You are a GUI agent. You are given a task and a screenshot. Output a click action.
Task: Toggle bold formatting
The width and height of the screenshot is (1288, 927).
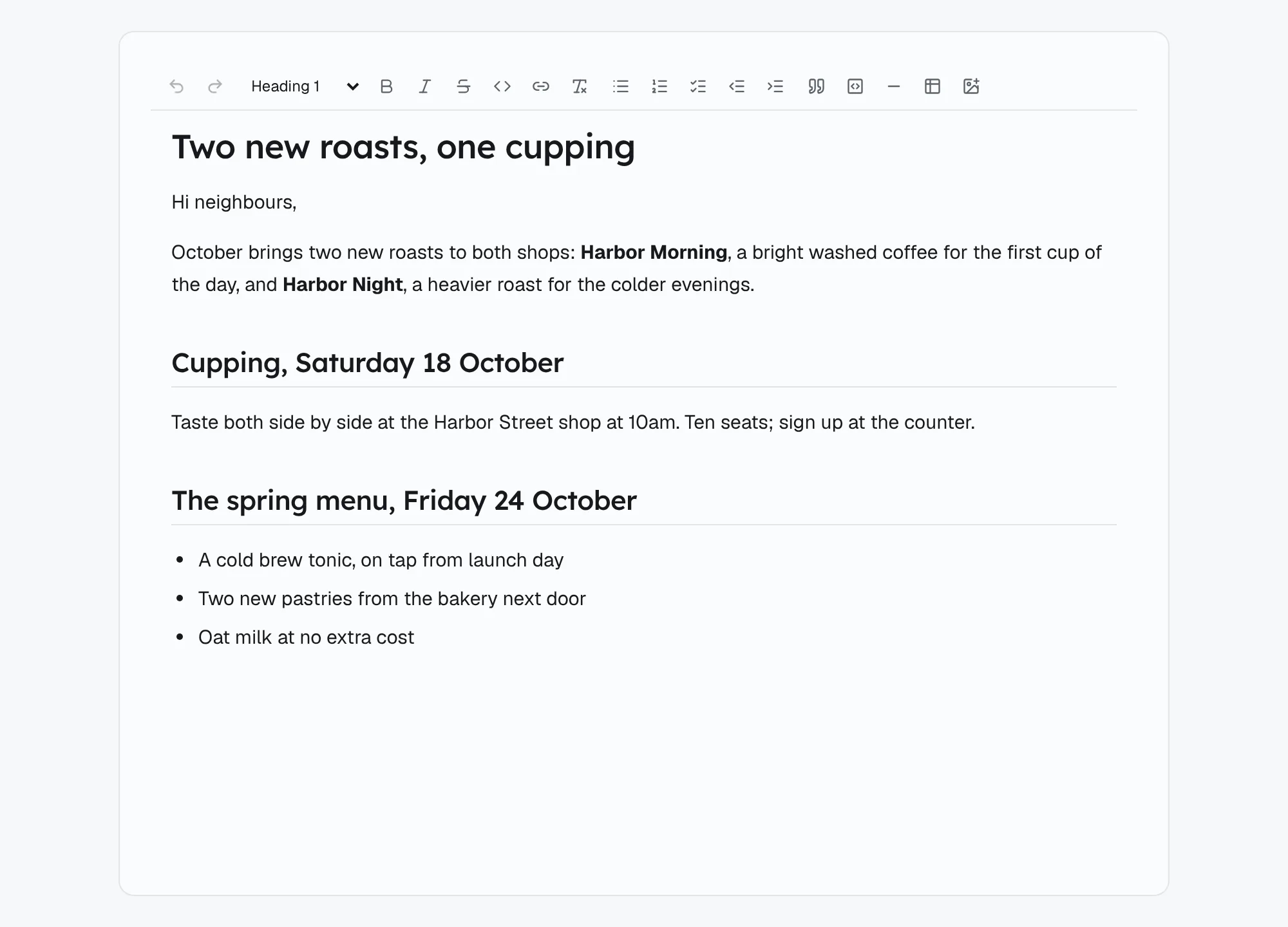[x=386, y=86]
